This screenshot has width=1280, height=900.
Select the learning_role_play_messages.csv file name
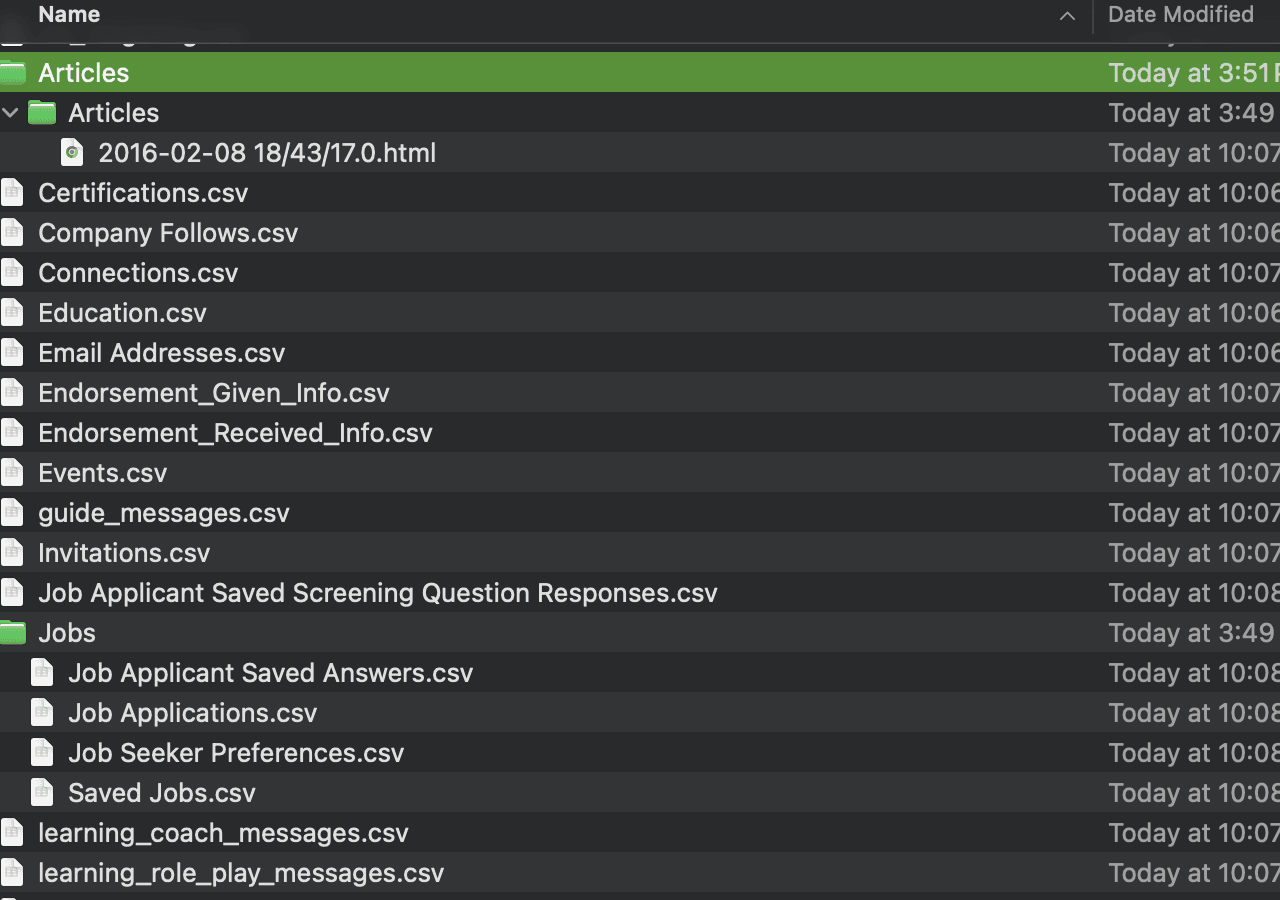[x=241, y=873]
